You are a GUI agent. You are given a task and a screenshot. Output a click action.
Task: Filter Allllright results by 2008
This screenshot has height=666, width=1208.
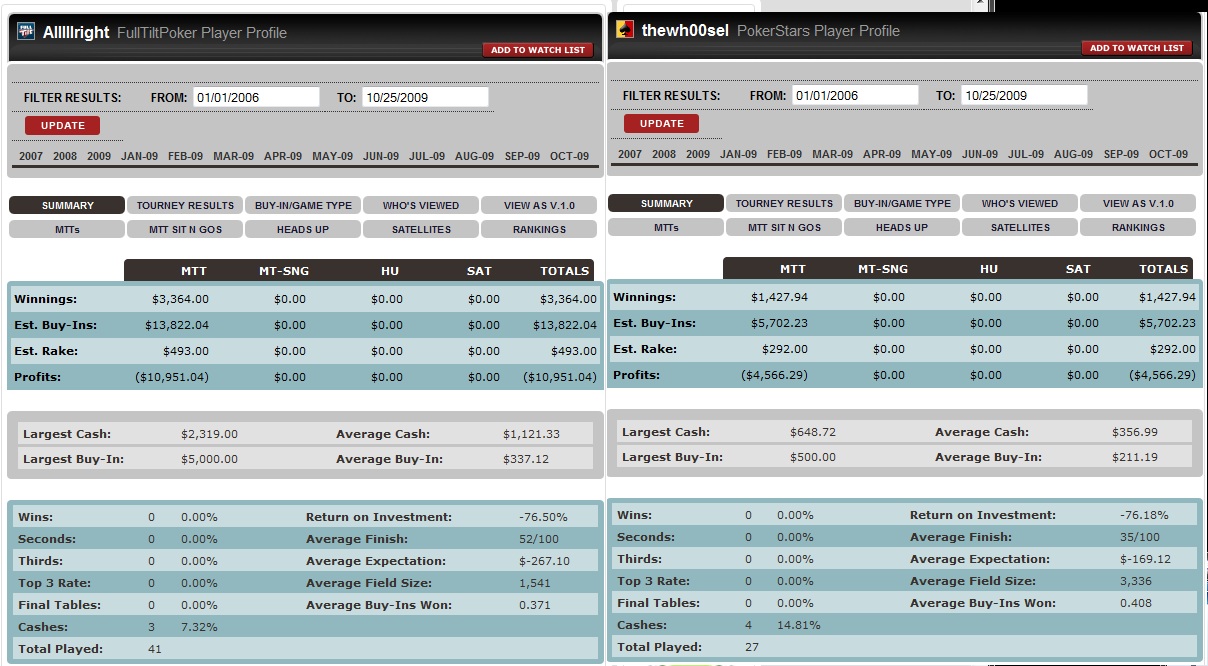[65, 156]
